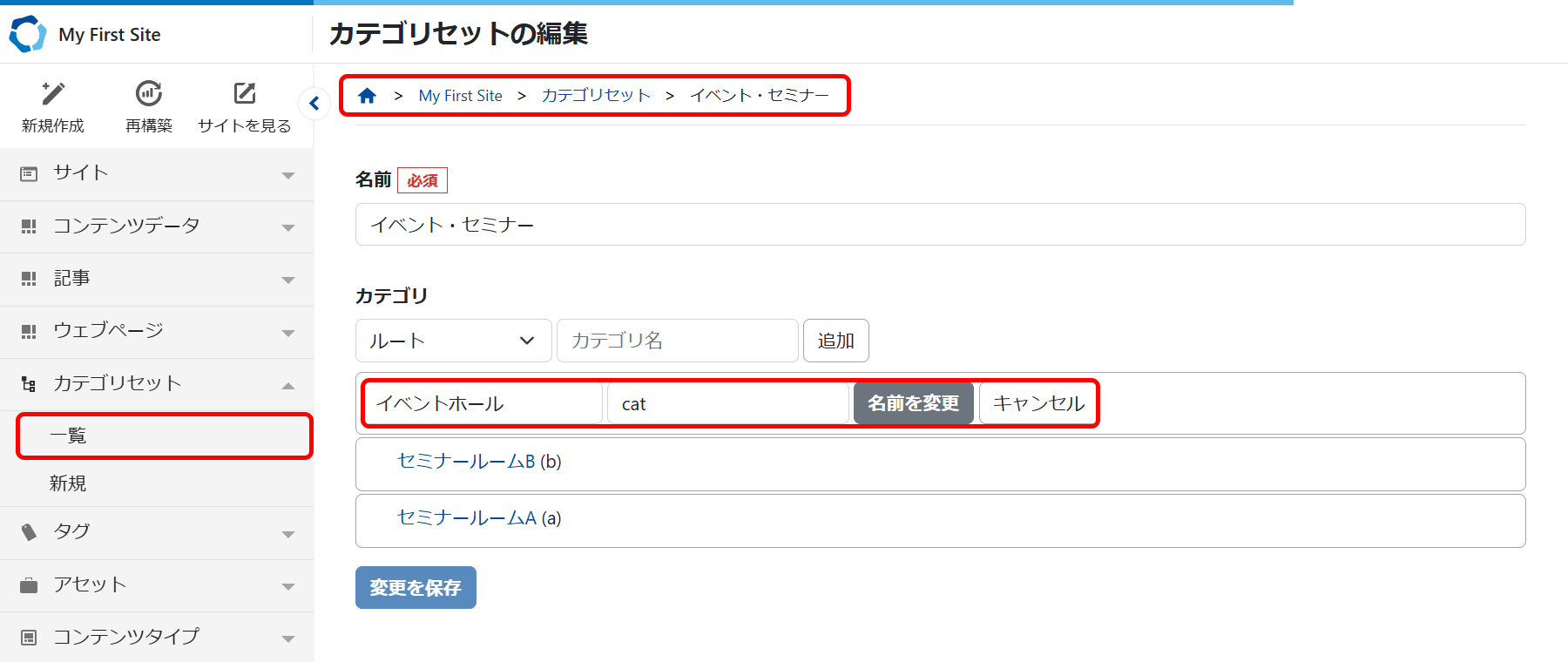The width and height of the screenshot is (1568, 662).
Task: Click the アセット briefcase icon in sidebar
Action: [x=29, y=585]
